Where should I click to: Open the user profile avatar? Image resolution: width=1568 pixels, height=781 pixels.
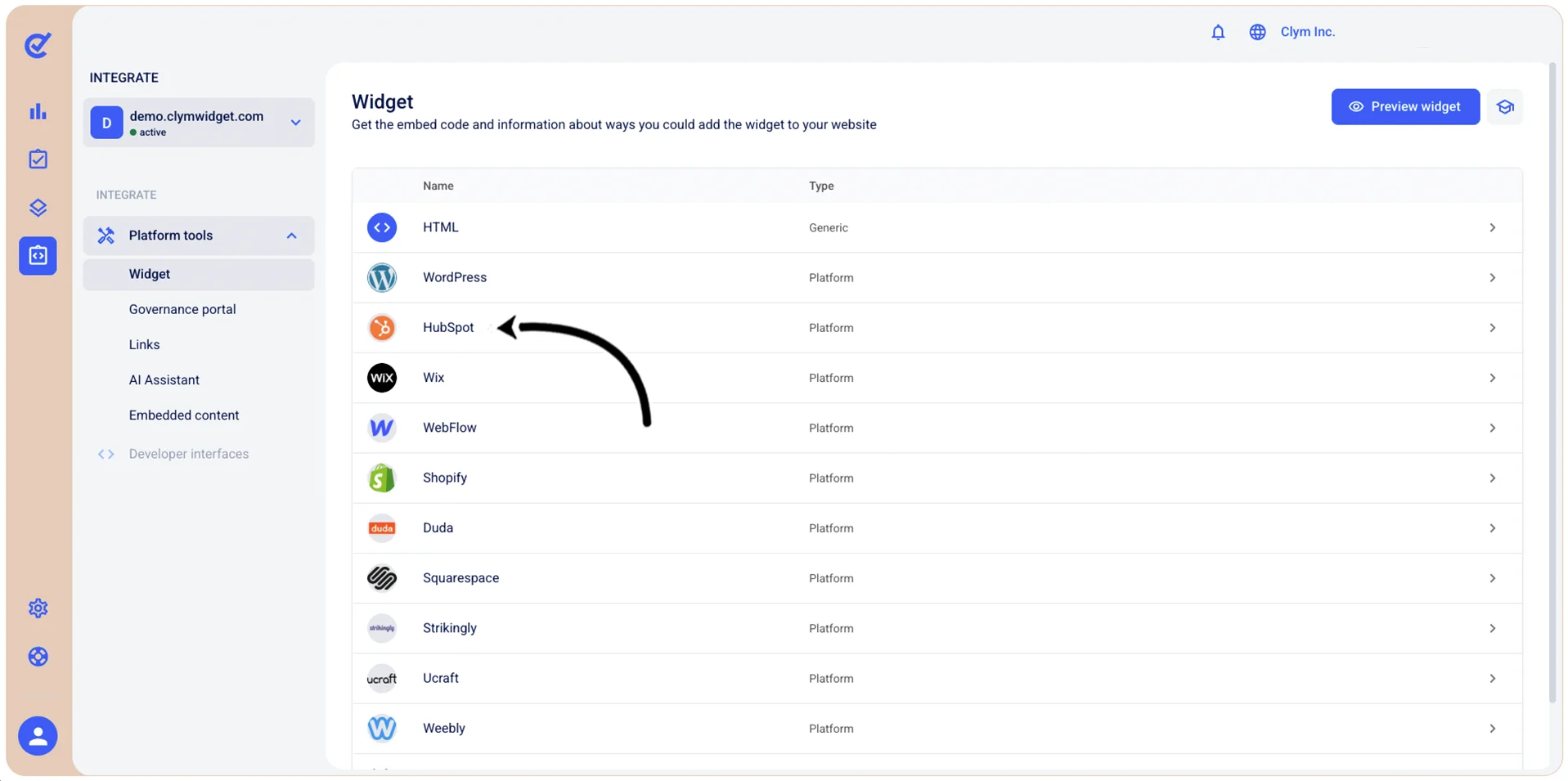tap(38, 736)
